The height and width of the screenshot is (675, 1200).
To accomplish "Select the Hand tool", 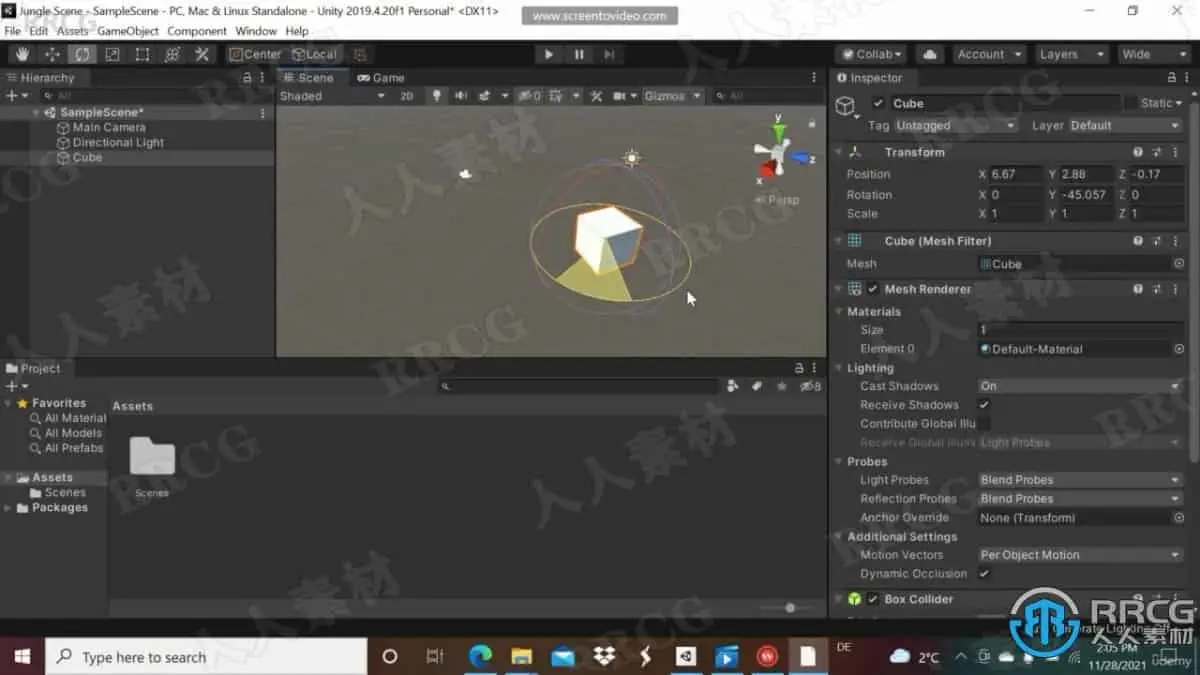I will (22, 54).
